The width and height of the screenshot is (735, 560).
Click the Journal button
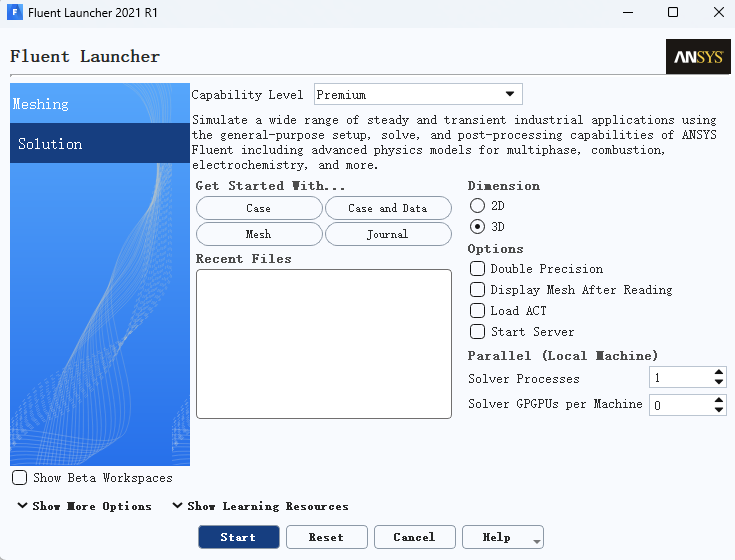click(x=388, y=234)
